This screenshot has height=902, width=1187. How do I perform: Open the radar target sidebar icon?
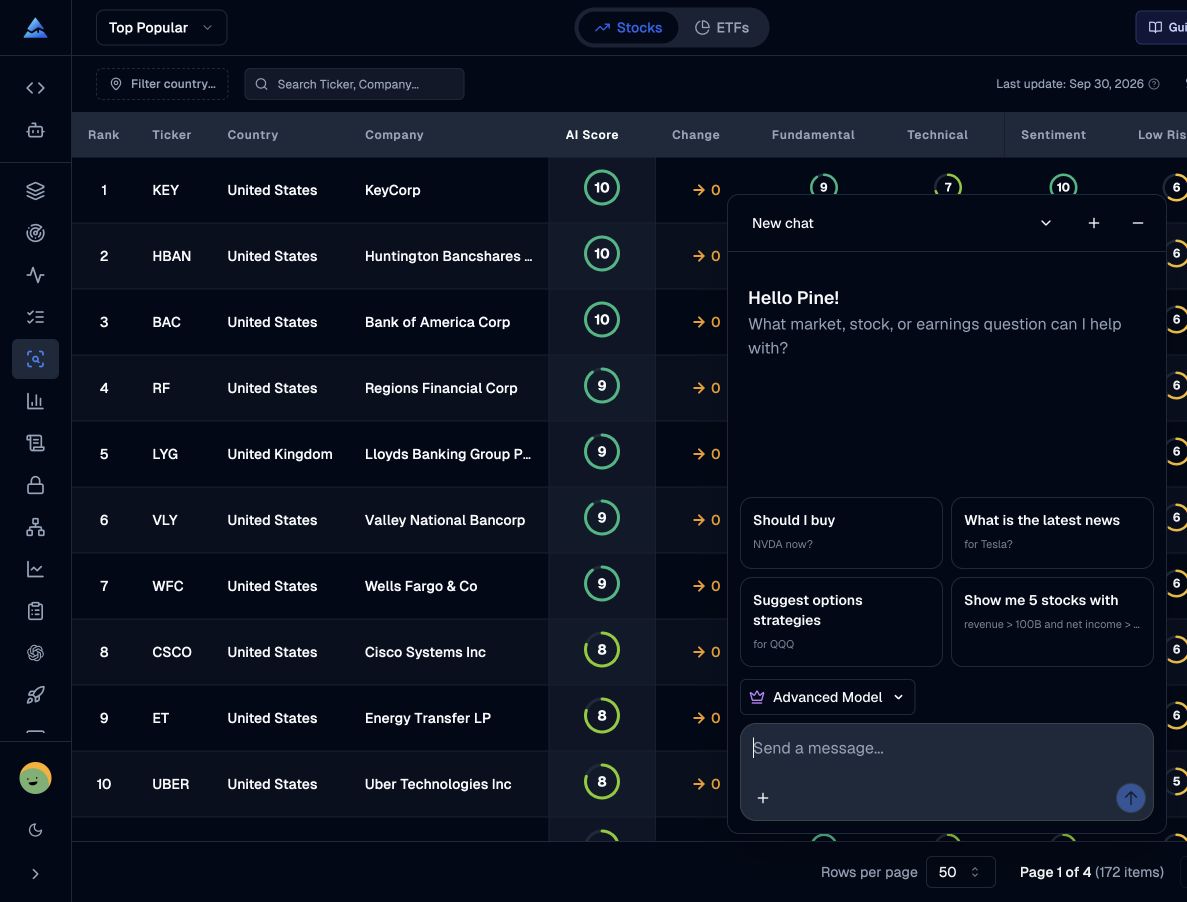pos(36,233)
